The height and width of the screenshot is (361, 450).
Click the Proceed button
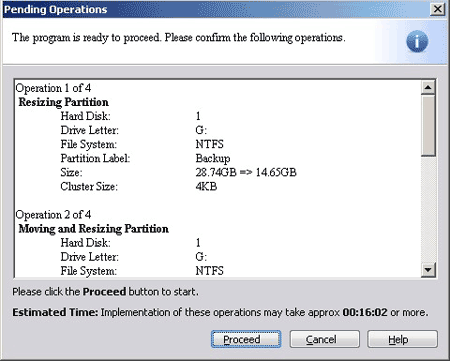[x=246, y=339]
